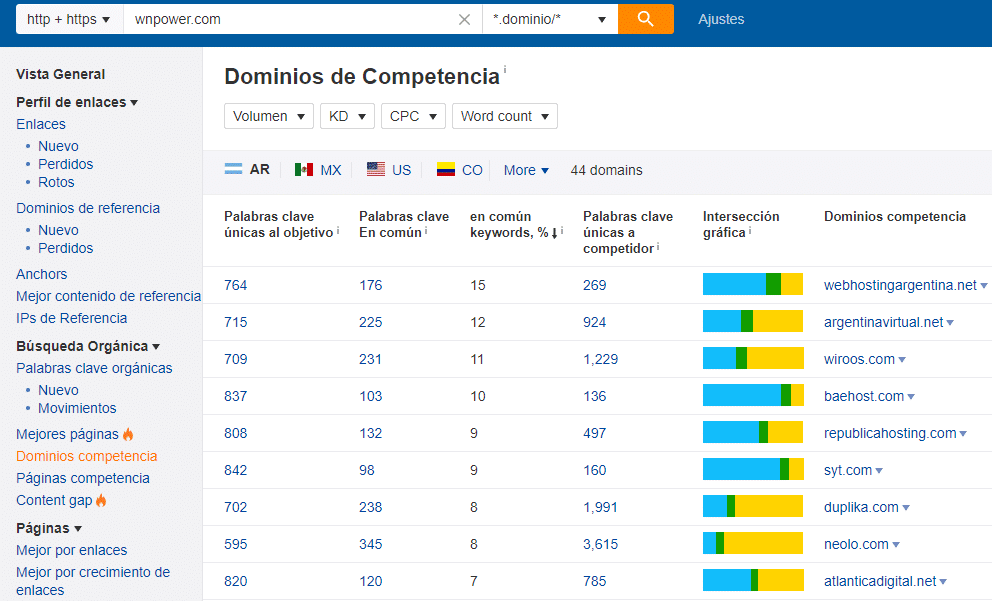This screenshot has height=601, width=992.
Task: Click info icon on Palabras clave En común
Action: 426,231
